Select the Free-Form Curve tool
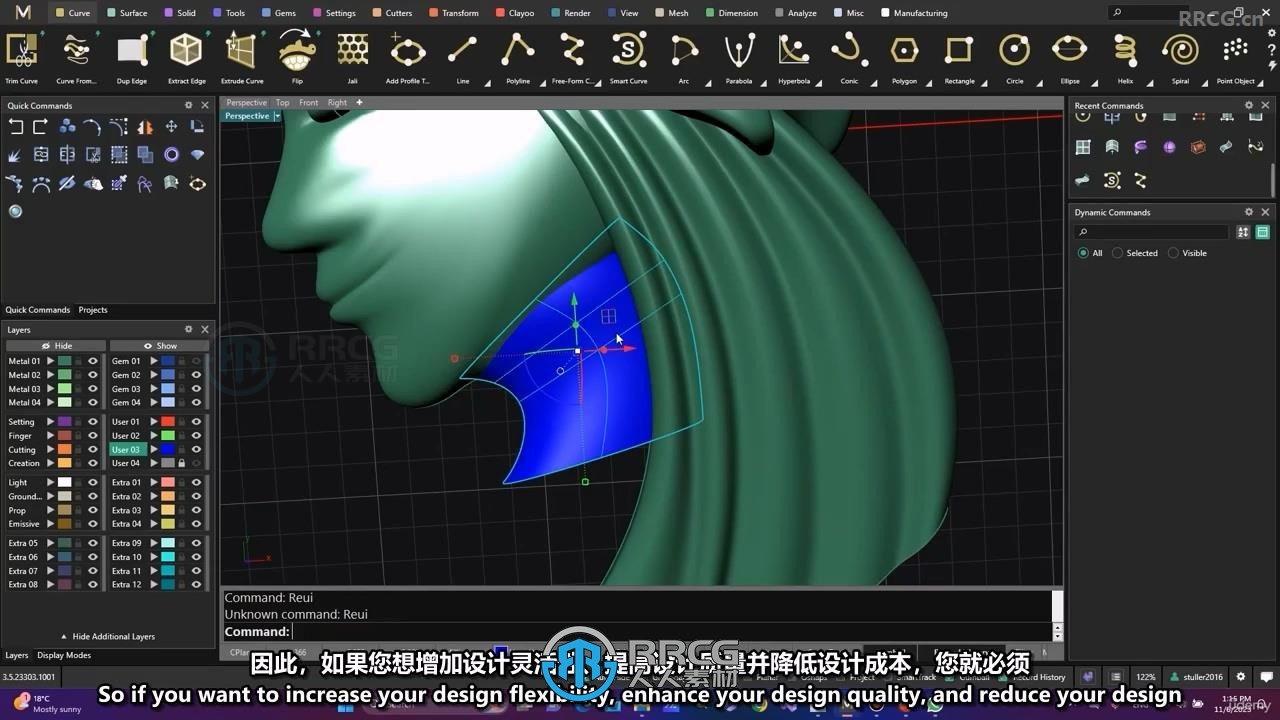 point(572,57)
